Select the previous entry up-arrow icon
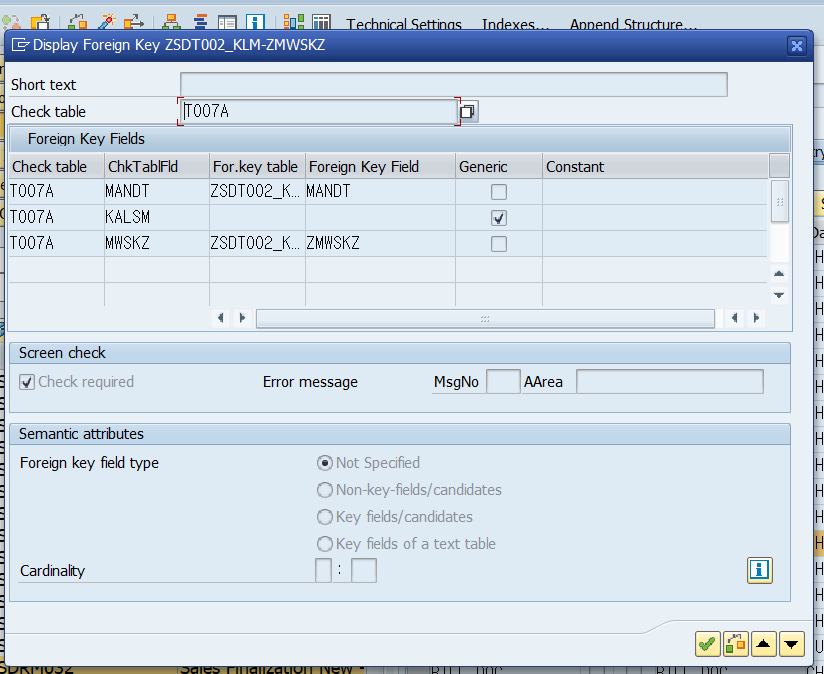The width and height of the screenshot is (824, 674). pos(763,644)
